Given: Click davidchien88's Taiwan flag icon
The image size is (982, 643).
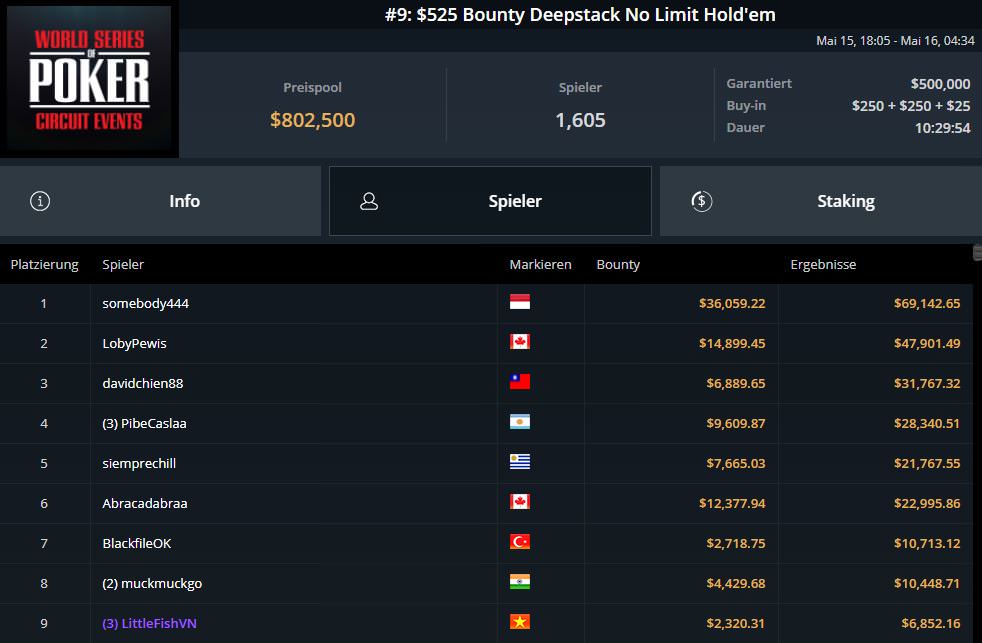Looking at the screenshot, I should [519, 382].
